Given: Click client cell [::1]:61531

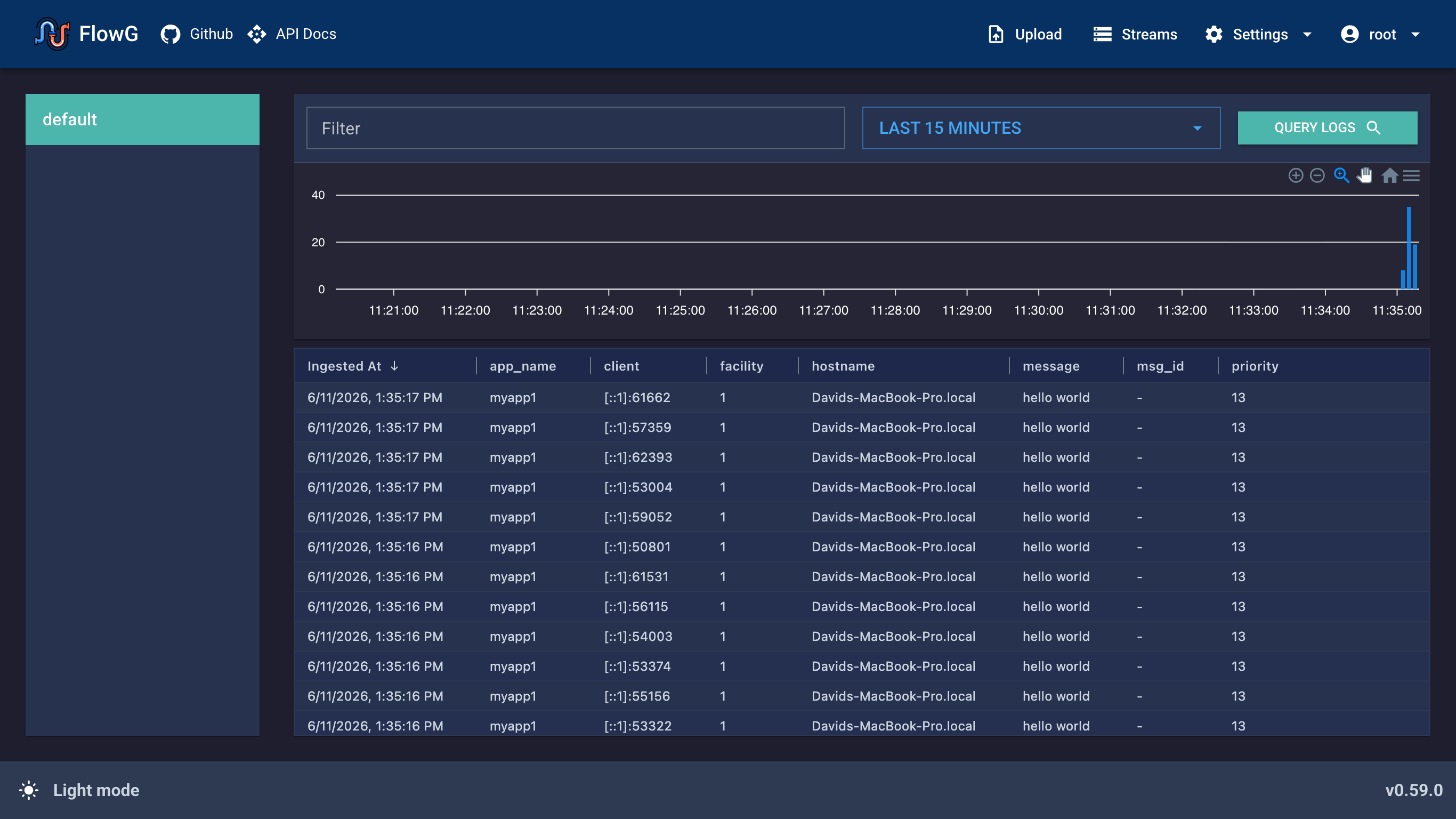Looking at the screenshot, I should coord(636,577).
